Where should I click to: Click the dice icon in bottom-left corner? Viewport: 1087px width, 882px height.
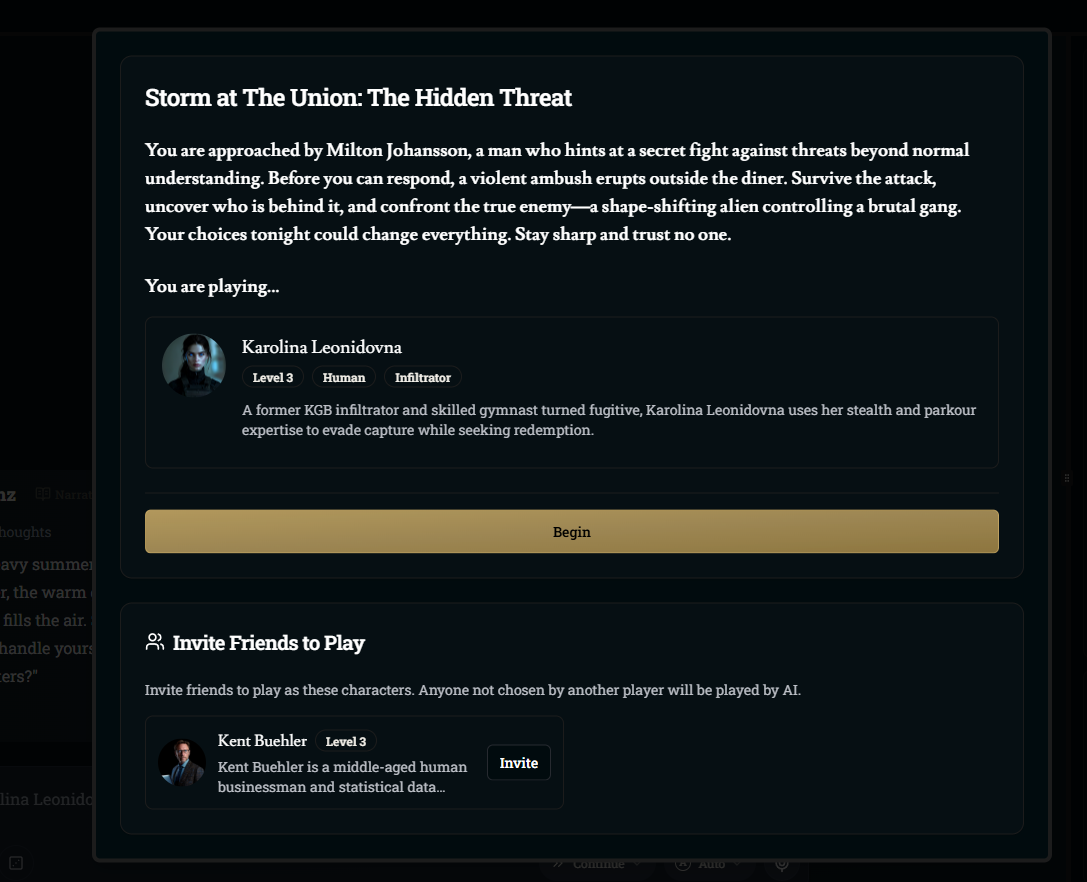click(x=16, y=863)
